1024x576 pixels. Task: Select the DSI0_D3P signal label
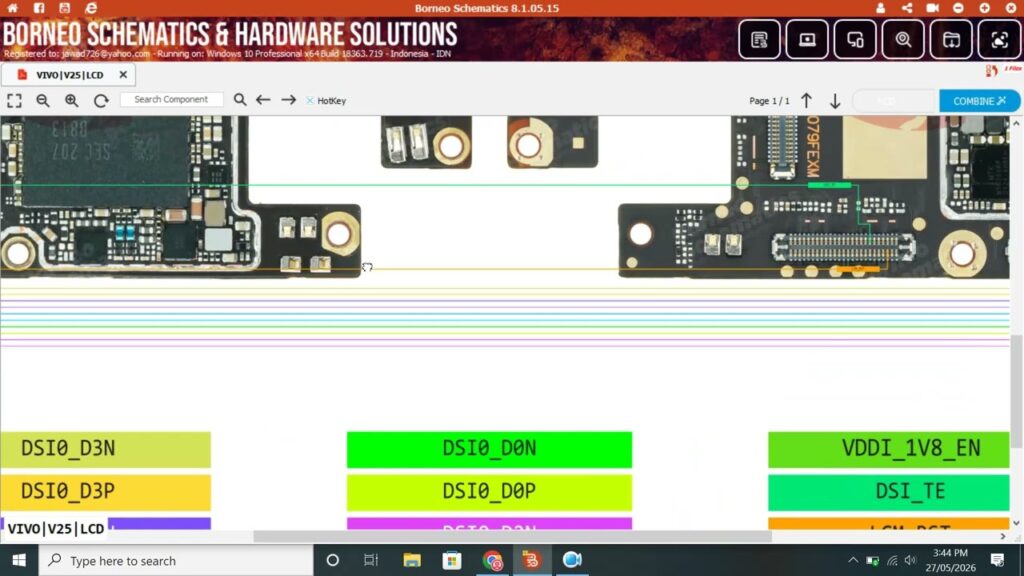tap(105, 492)
